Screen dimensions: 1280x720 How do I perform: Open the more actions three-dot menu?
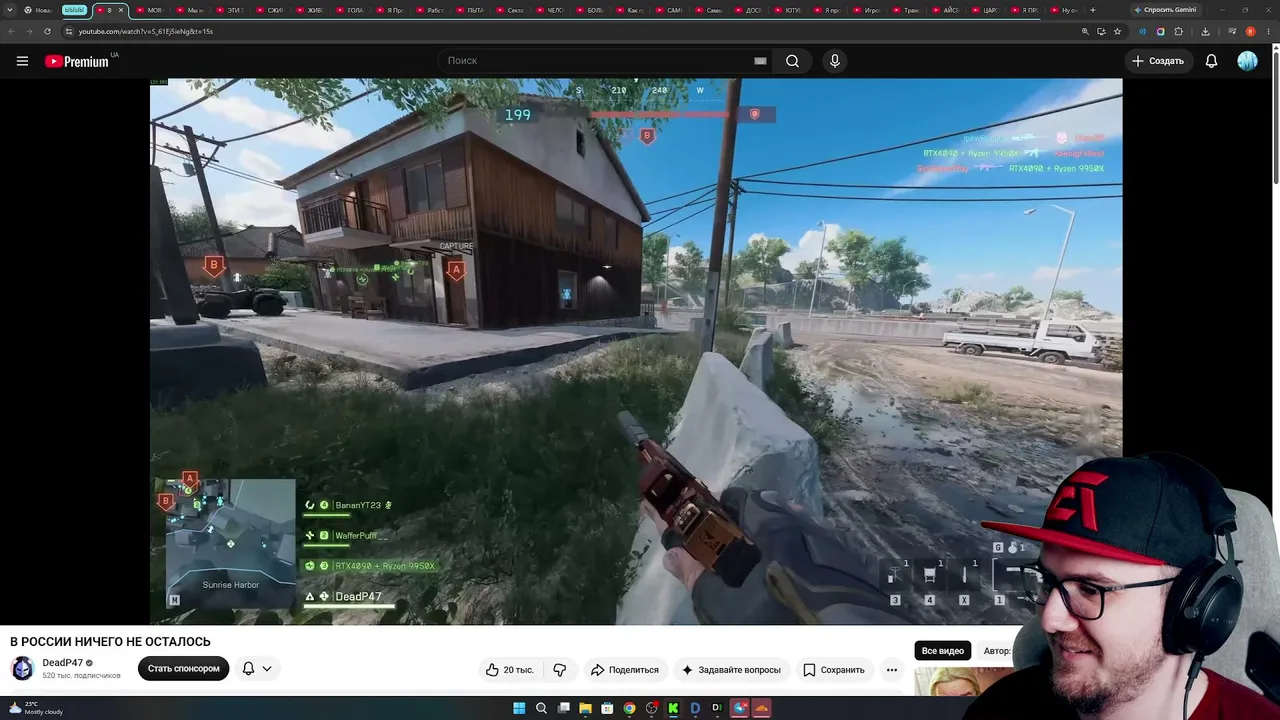[x=892, y=670]
